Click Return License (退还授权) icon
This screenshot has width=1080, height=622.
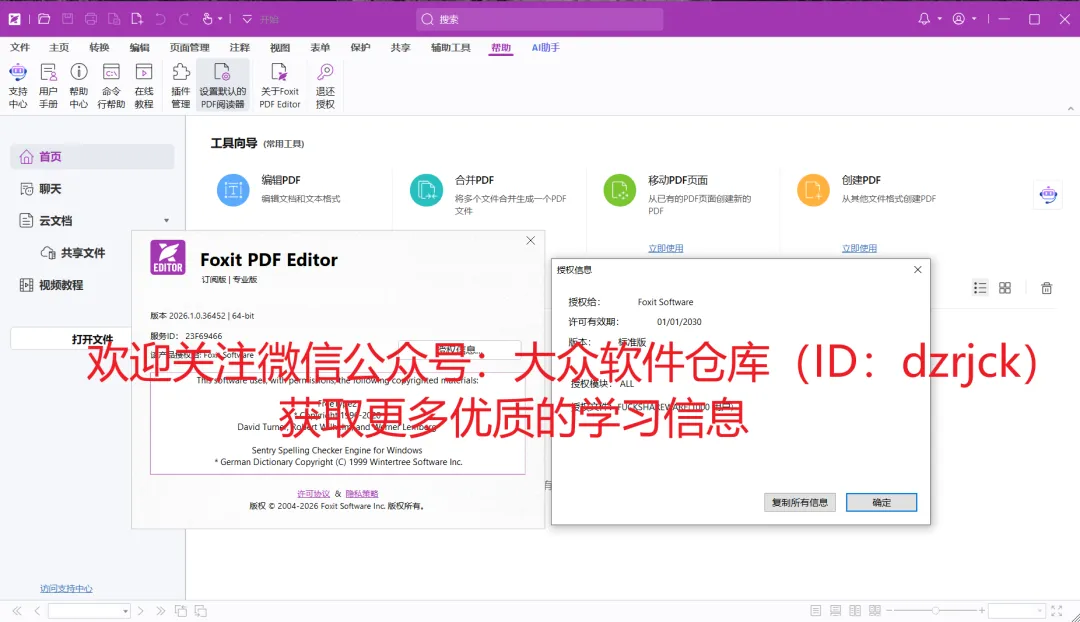325,85
